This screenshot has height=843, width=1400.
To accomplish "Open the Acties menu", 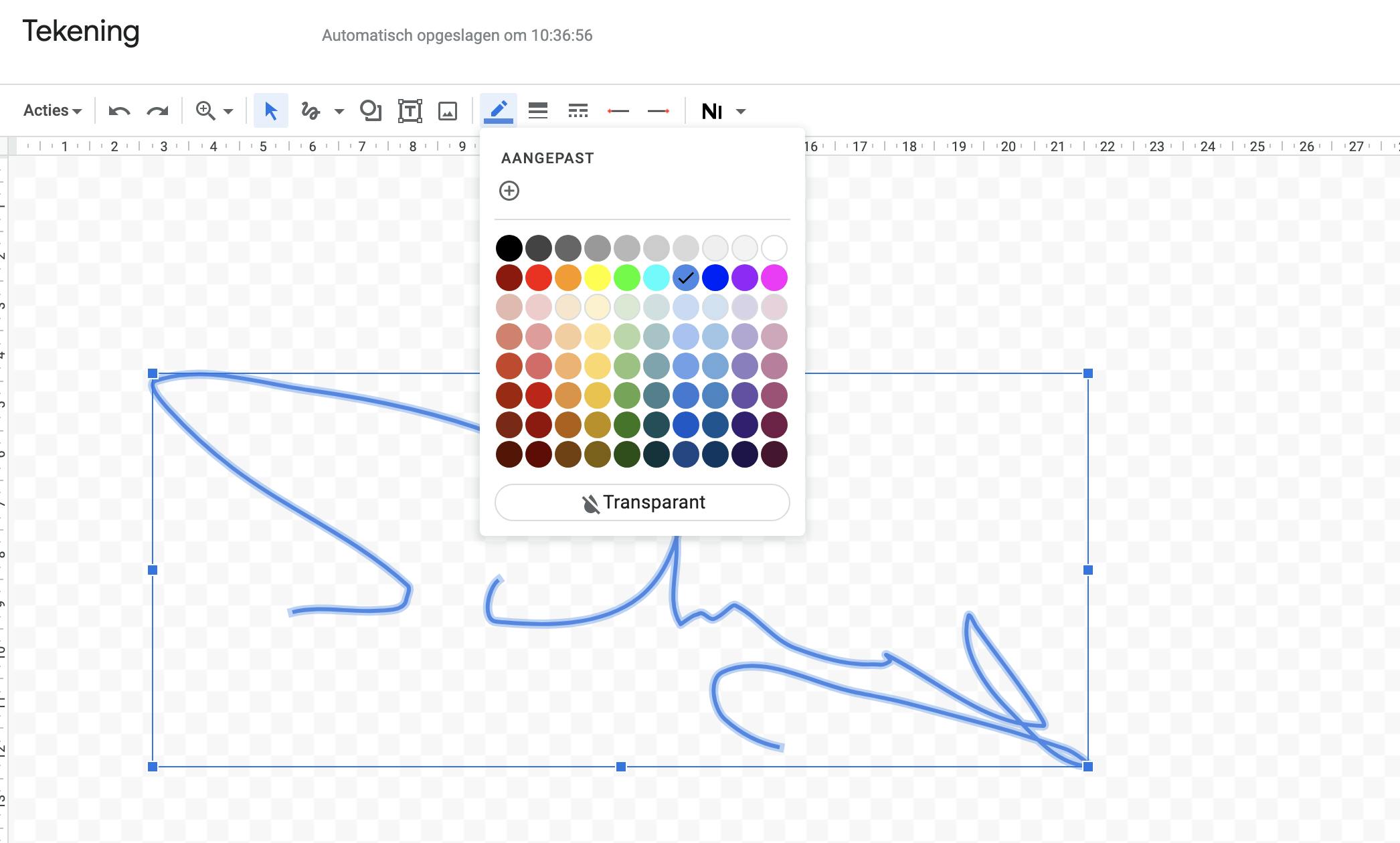I will pos(52,111).
